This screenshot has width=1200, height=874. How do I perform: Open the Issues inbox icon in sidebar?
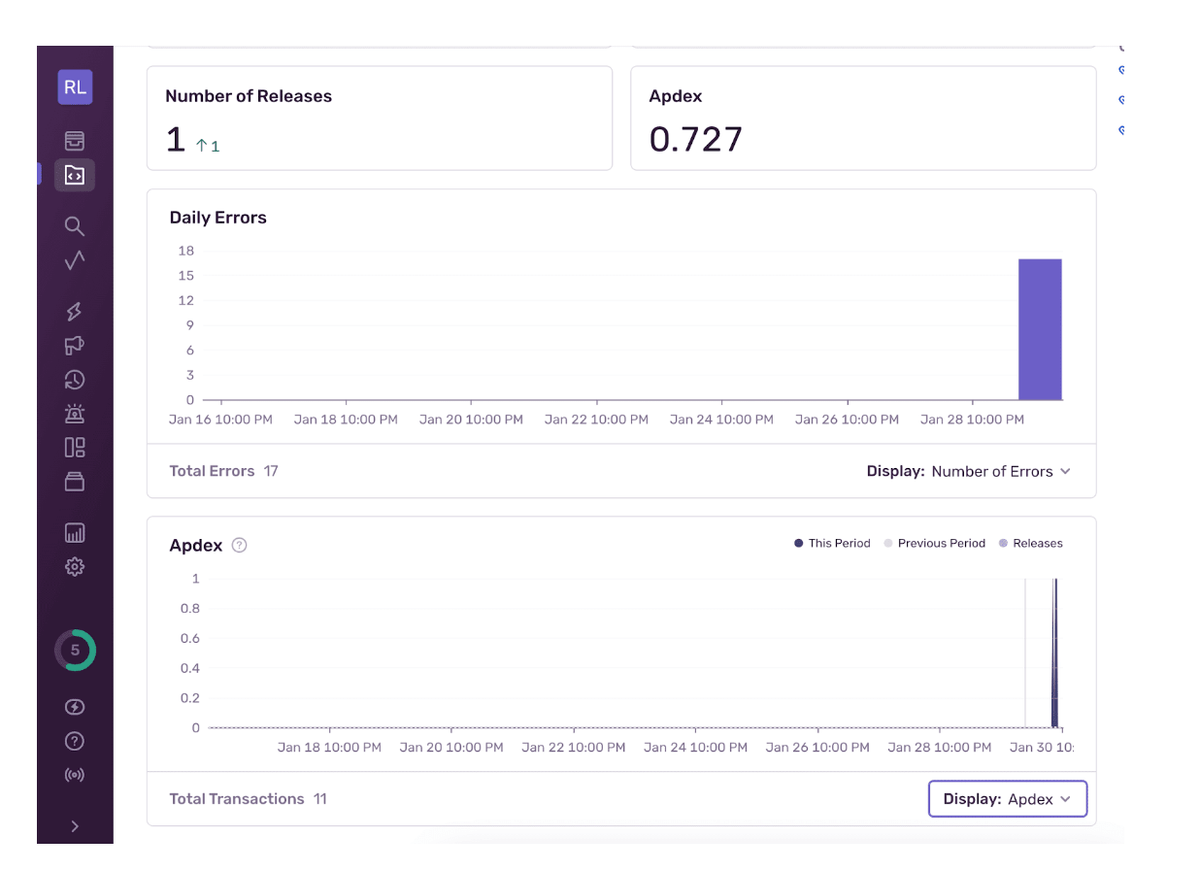(x=75, y=141)
